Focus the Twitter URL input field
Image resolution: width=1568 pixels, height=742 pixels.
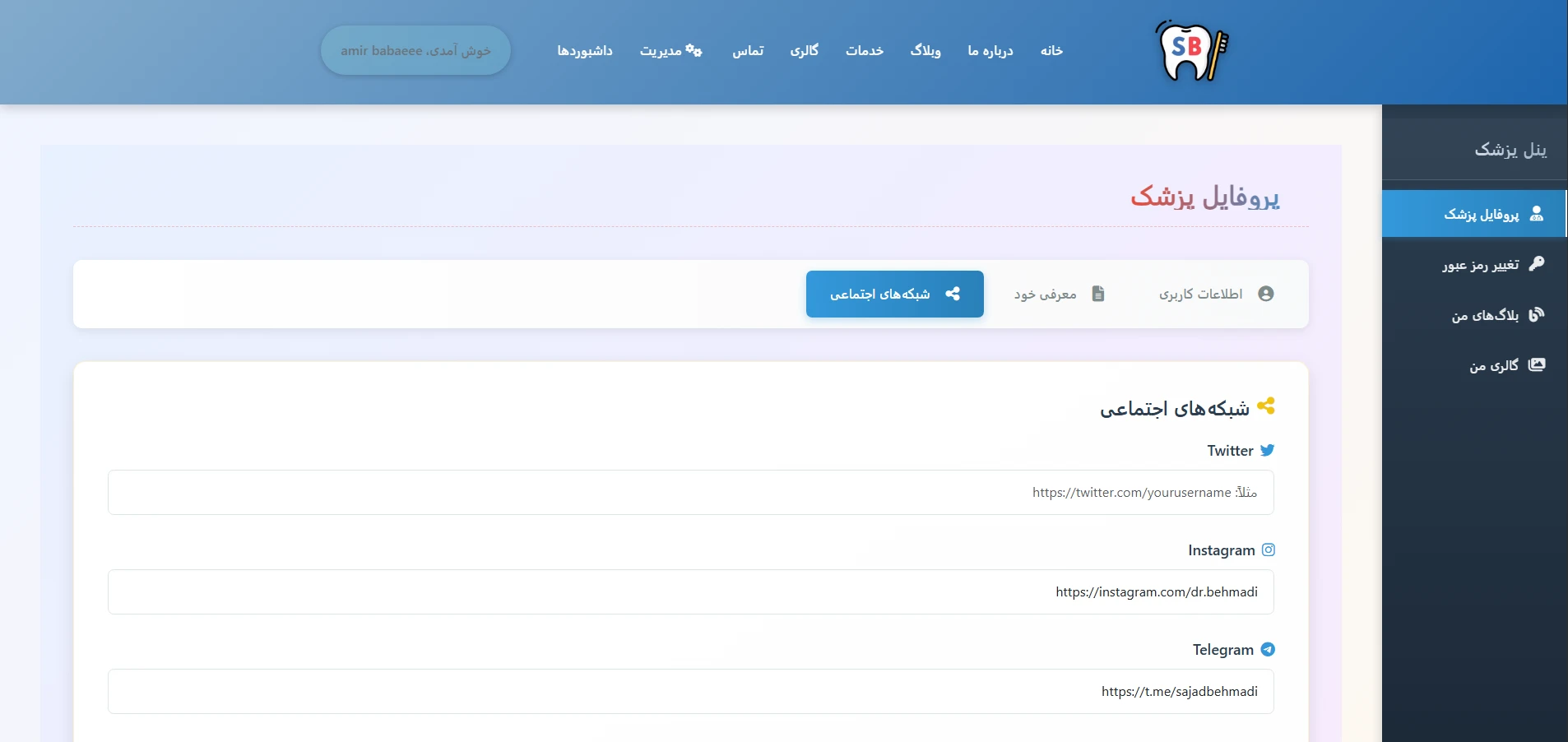pyautogui.click(x=690, y=493)
